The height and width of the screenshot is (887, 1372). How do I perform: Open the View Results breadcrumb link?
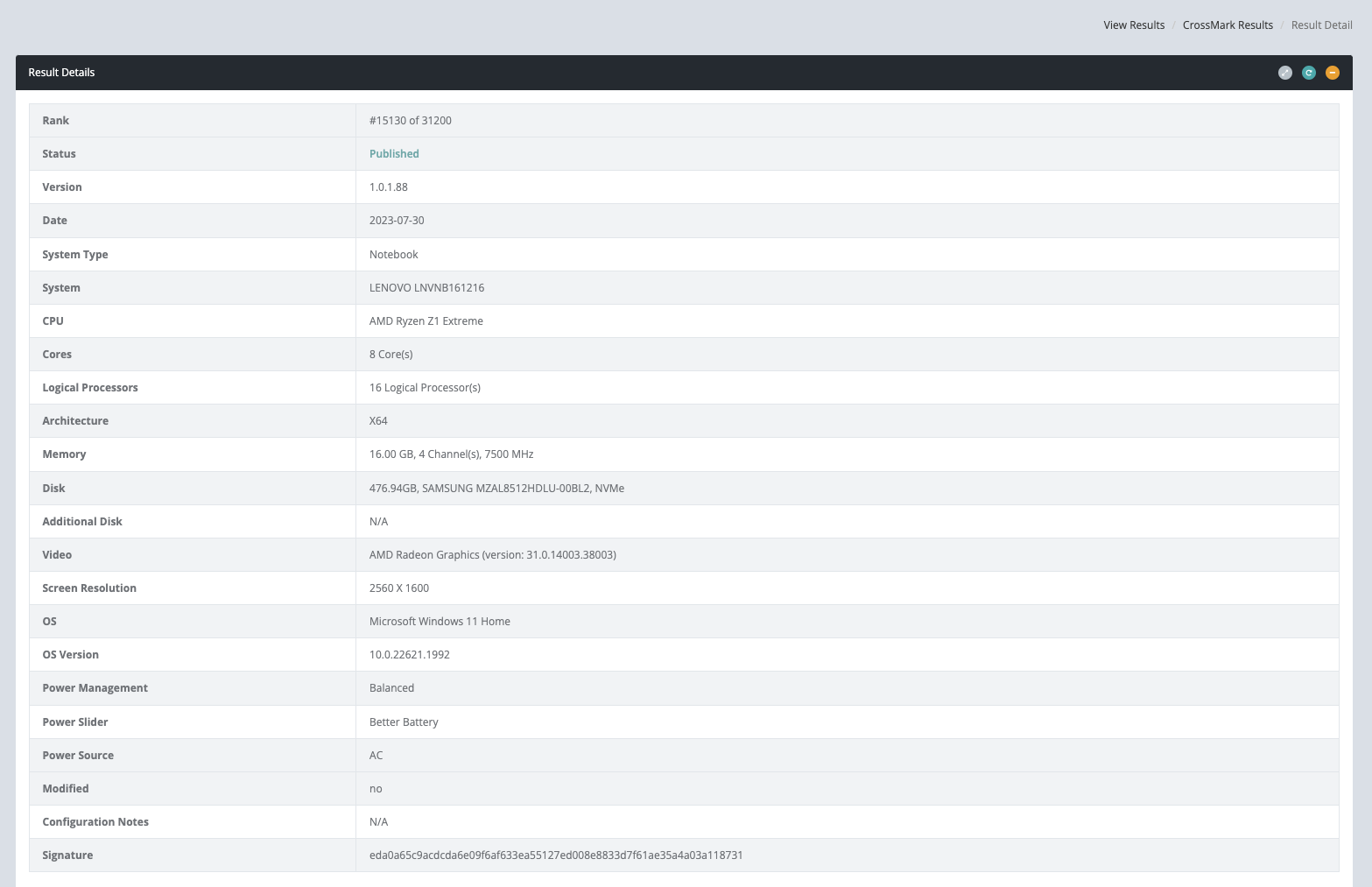tap(1134, 25)
